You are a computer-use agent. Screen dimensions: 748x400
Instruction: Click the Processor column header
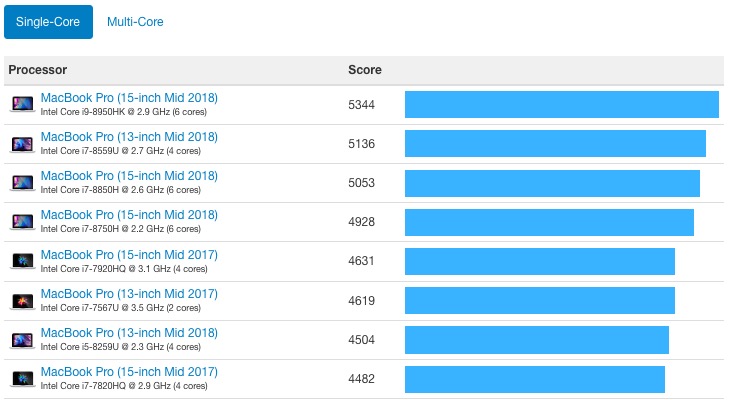[38, 70]
